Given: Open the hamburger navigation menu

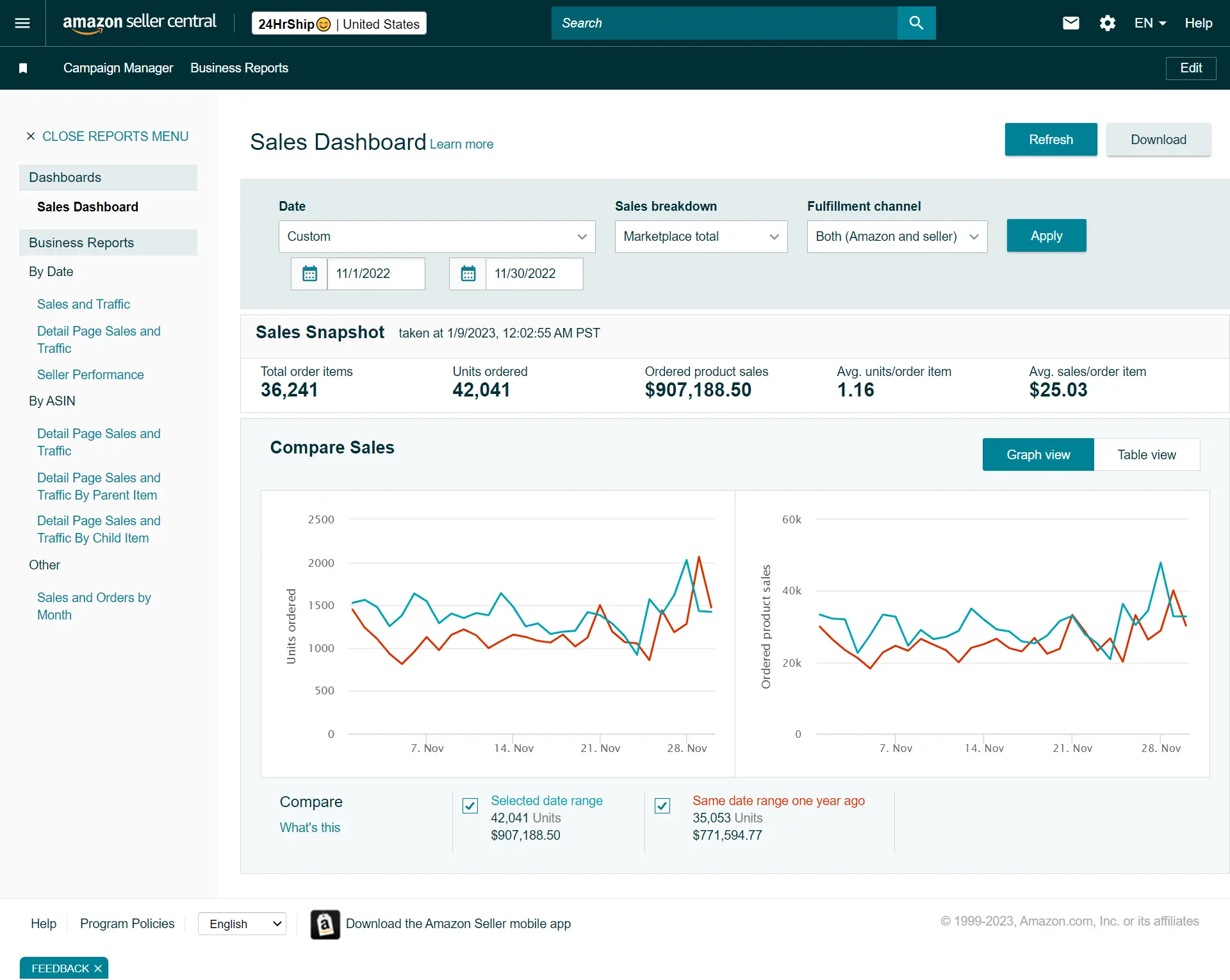Looking at the screenshot, I should pos(22,23).
